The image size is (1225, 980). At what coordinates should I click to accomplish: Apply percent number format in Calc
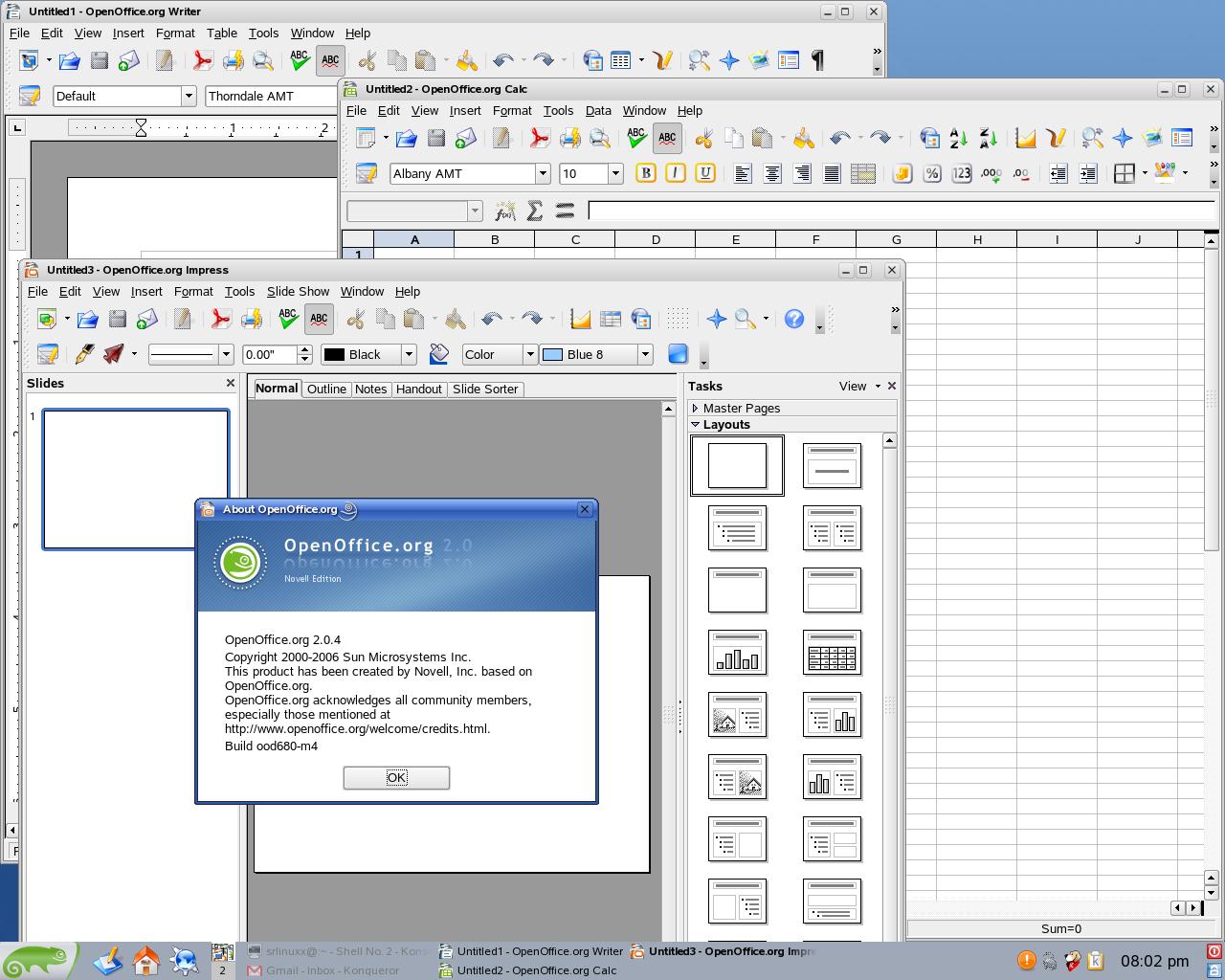(x=931, y=173)
